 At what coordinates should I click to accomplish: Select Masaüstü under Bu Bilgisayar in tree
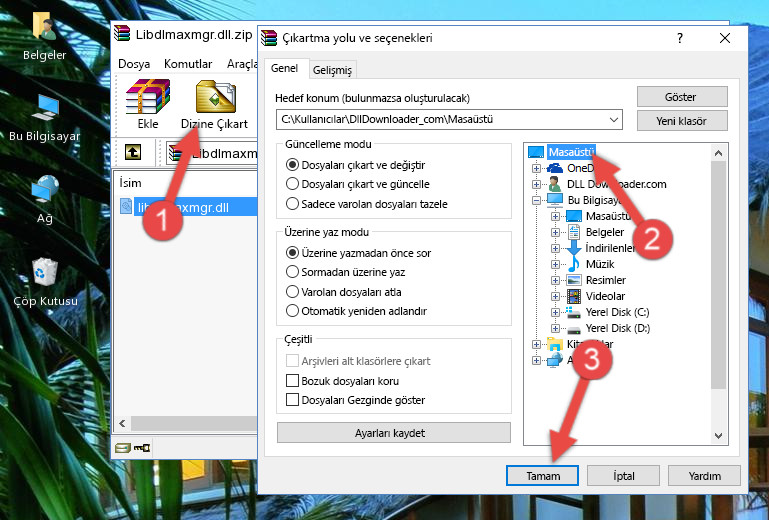[608, 216]
